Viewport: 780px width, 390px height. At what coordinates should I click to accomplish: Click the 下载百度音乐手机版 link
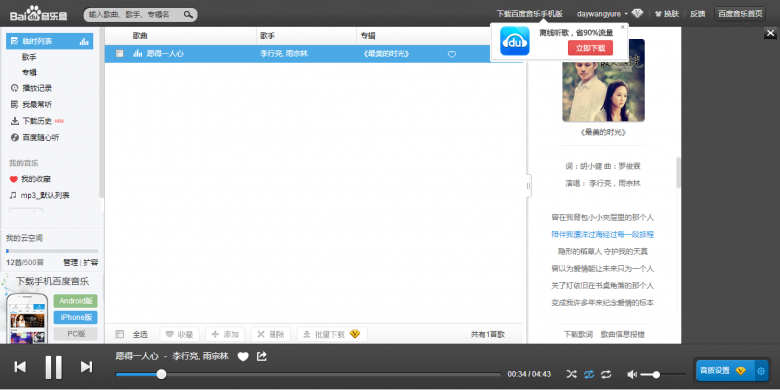(x=529, y=14)
